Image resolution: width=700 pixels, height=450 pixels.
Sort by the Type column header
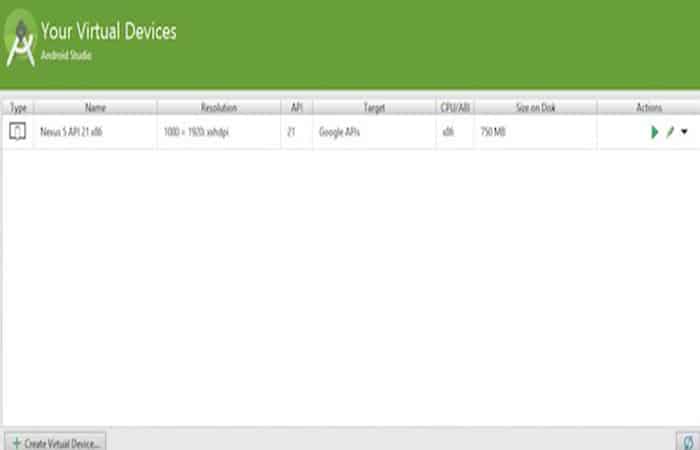pyautogui.click(x=18, y=108)
